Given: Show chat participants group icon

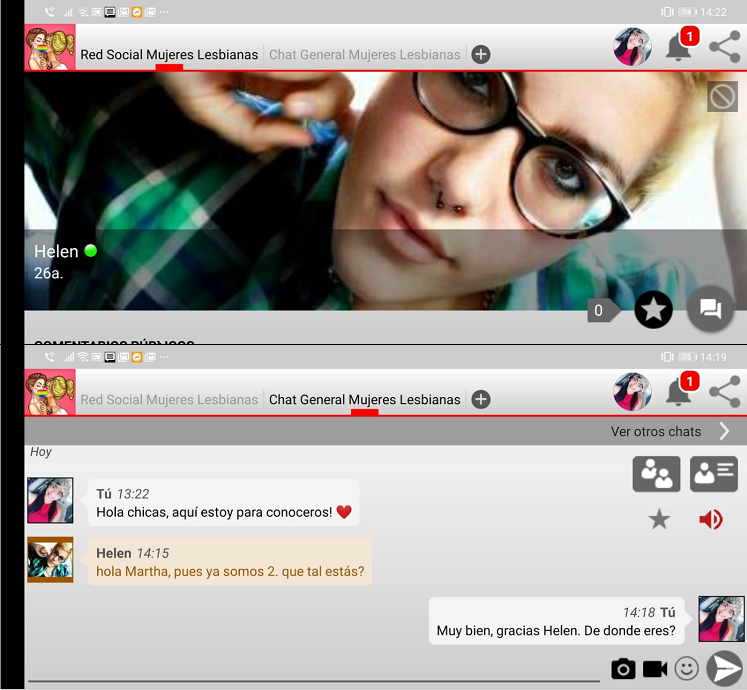Looking at the screenshot, I should 656,474.
